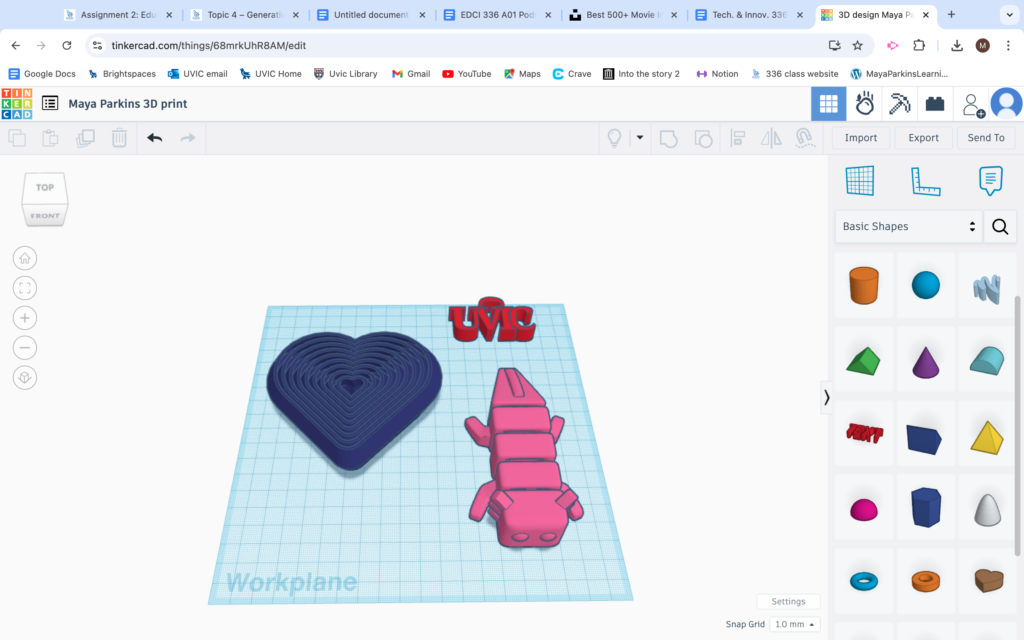The width and height of the screenshot is (1024, 640).
Task: Open the Ruler tool
Action: pyautogui.click(x=925, y=181)
